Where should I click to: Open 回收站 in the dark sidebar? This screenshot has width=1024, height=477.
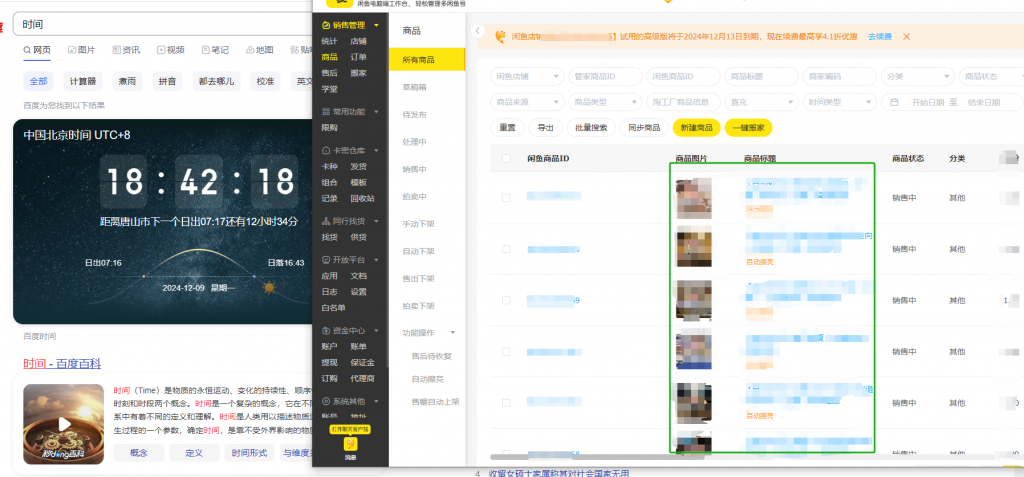click(362, 198)
